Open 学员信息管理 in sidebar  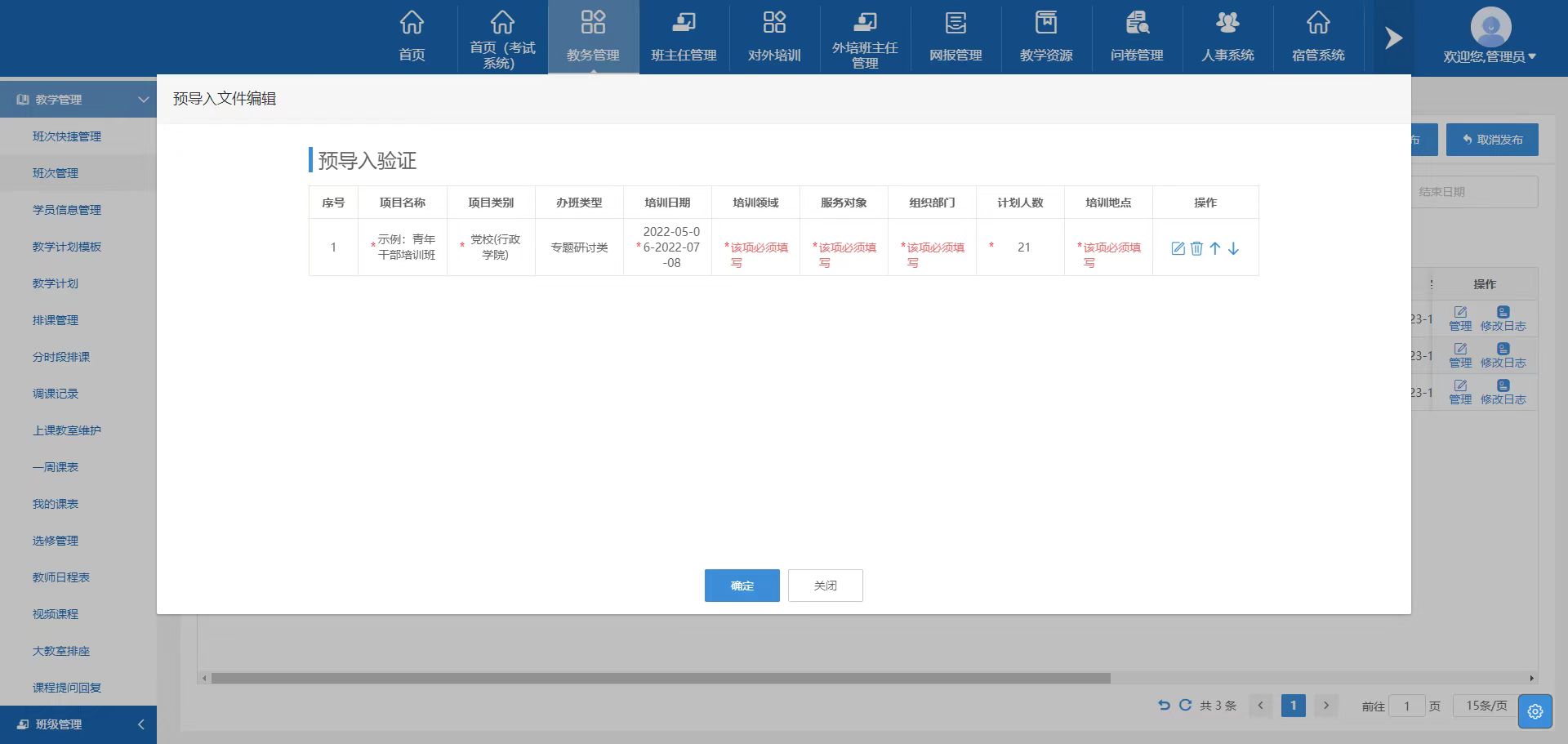(x=67, y=210)
